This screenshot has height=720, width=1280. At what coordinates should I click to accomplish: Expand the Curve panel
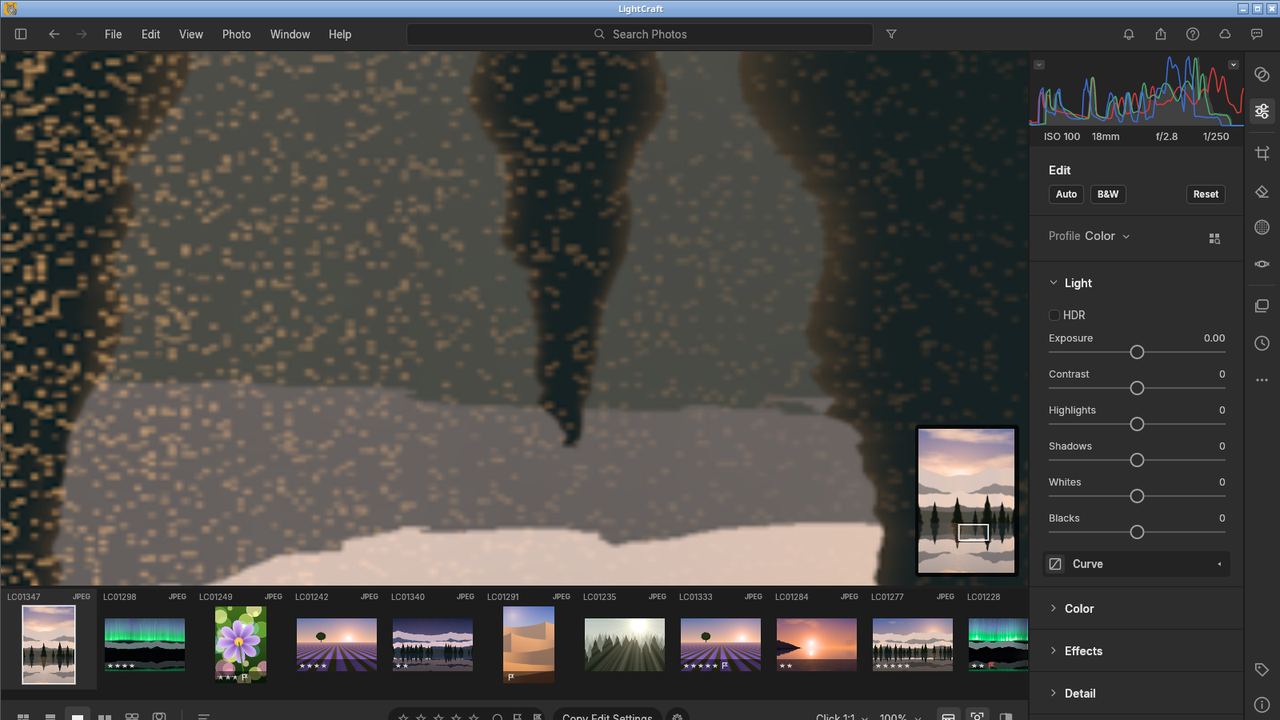click(x=1137, y=564)
